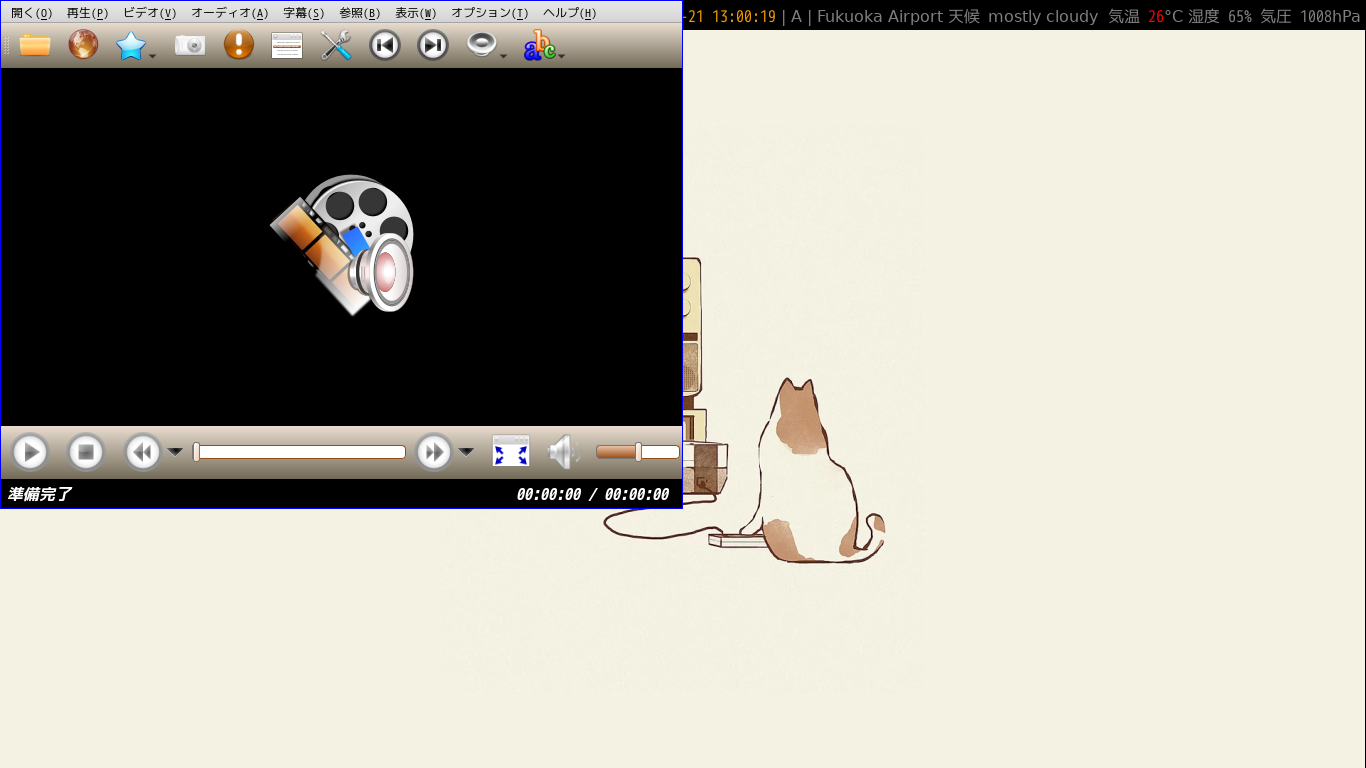Viewport: 1366px width, 768px height.
Task: Take a screenshot with the camera icon
Action: click(x=190, y=45)
